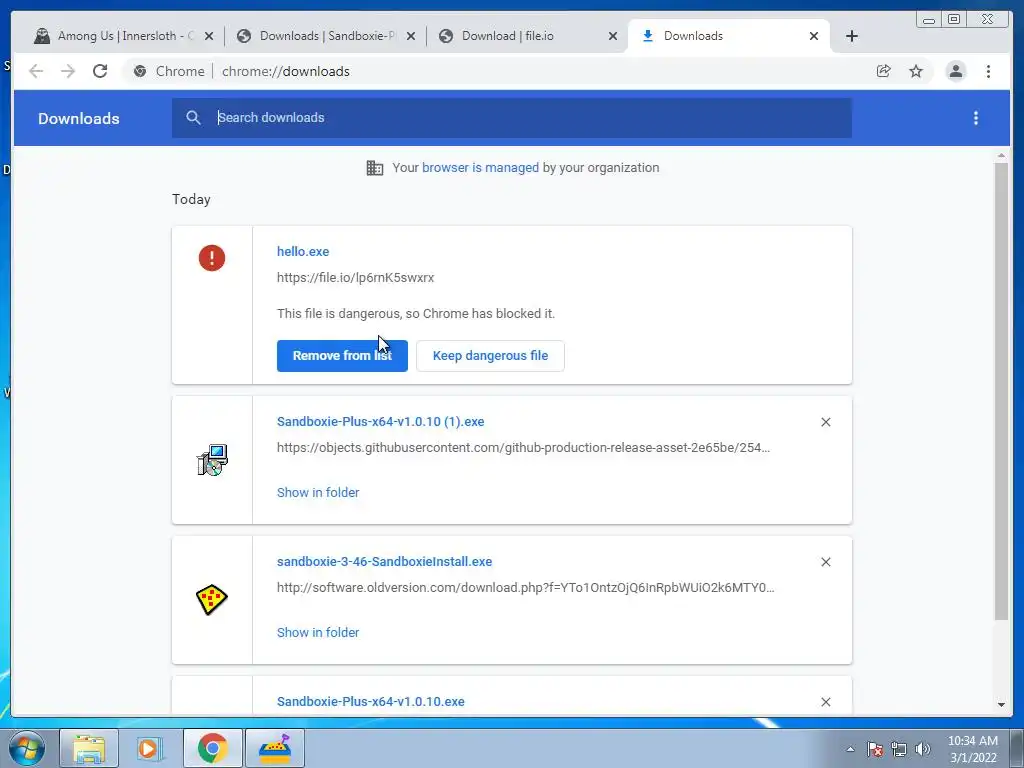The width and height of the screenshot is (1024, 768).
Task: Reload the downloads page
Action: tap(100, 71)
